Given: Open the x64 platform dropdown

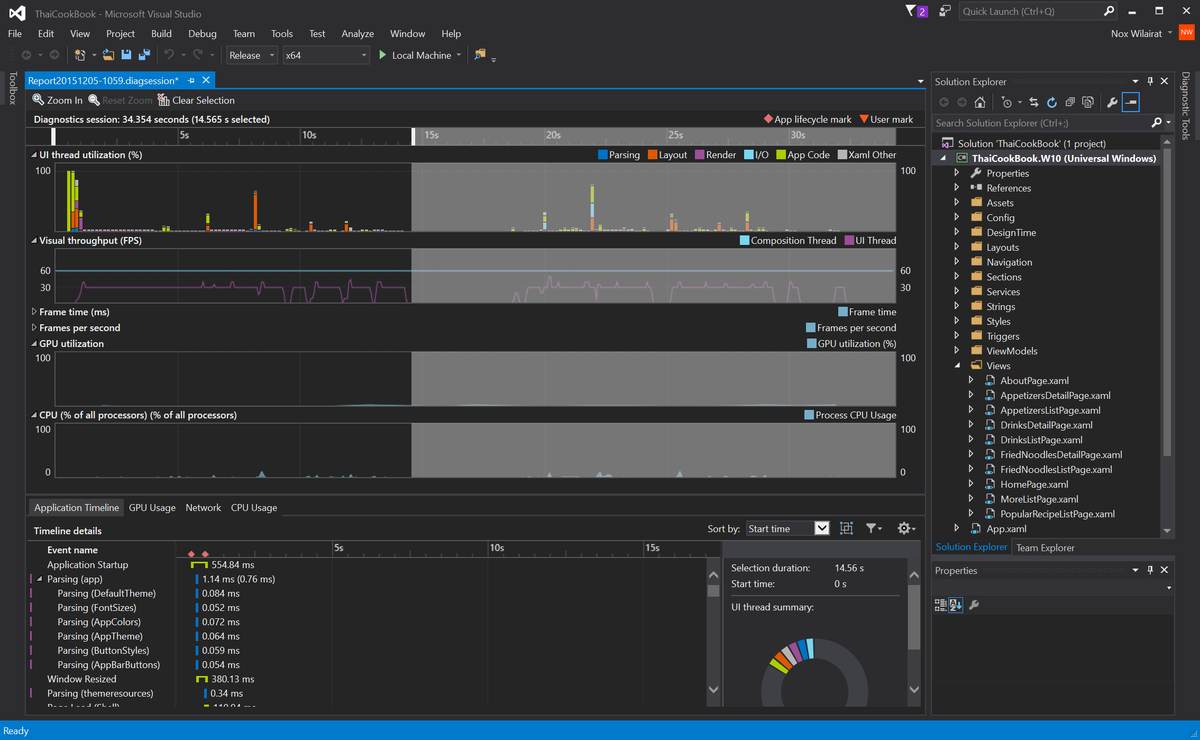Looking at the screenshot, I should [326, 55].
